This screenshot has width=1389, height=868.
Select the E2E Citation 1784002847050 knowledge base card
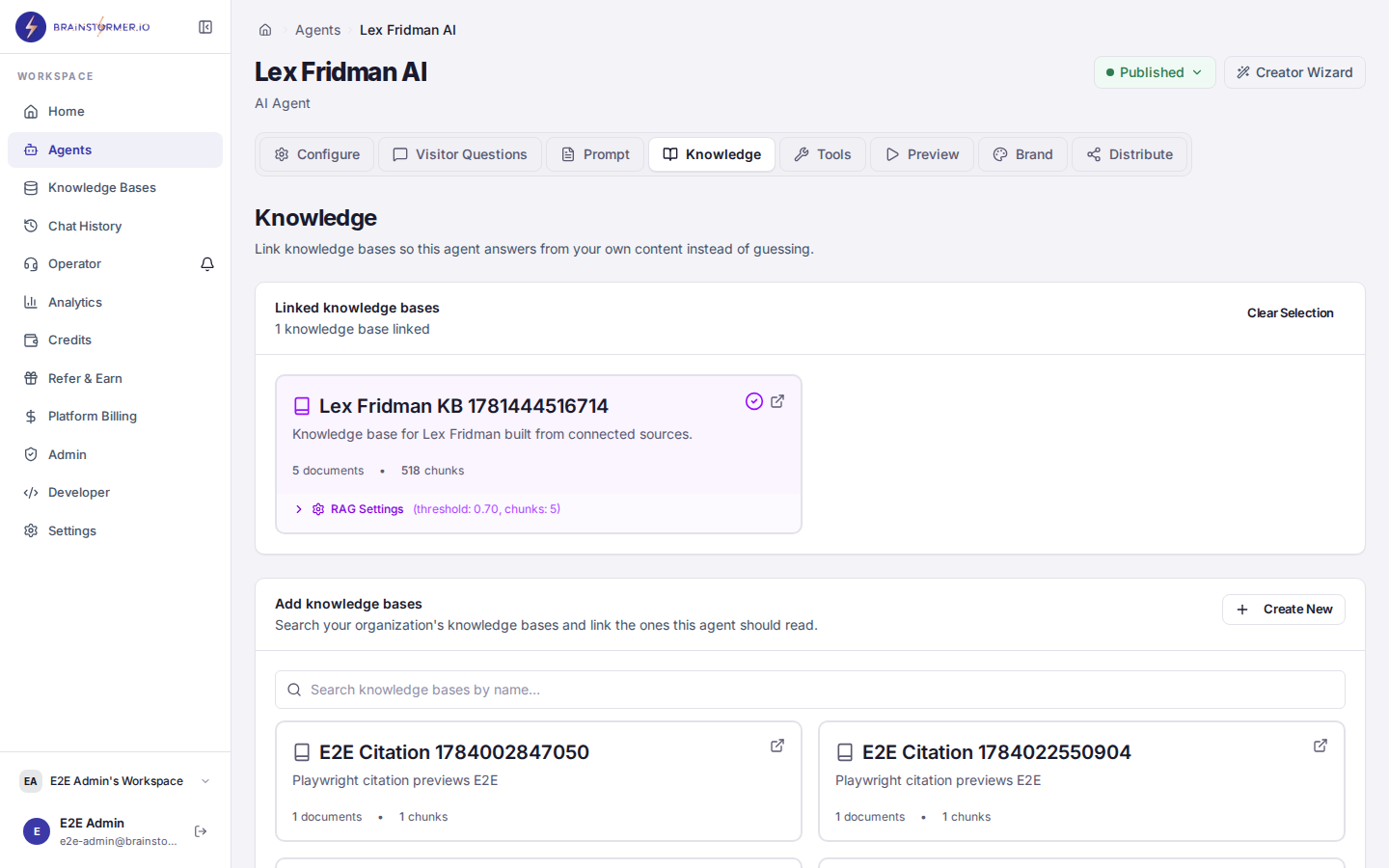pos(538,781)
